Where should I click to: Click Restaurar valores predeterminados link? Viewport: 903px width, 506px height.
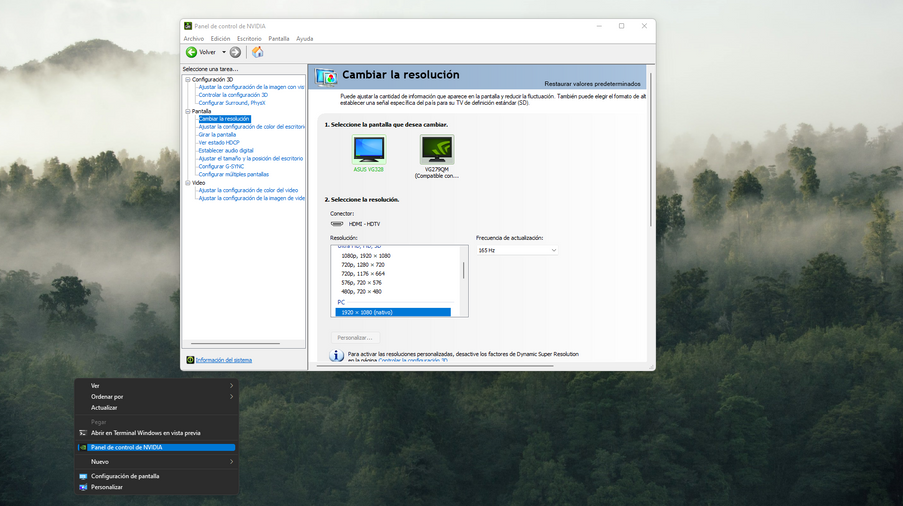coord(592,84)
